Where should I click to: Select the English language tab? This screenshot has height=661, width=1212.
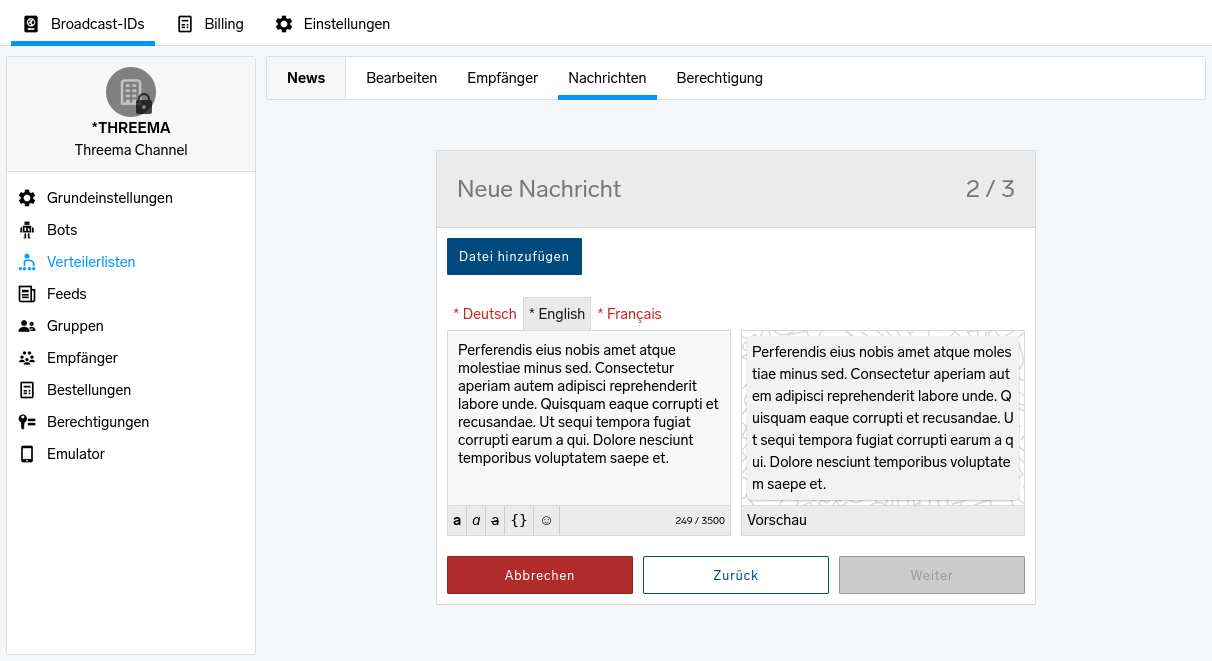(557, 314)
